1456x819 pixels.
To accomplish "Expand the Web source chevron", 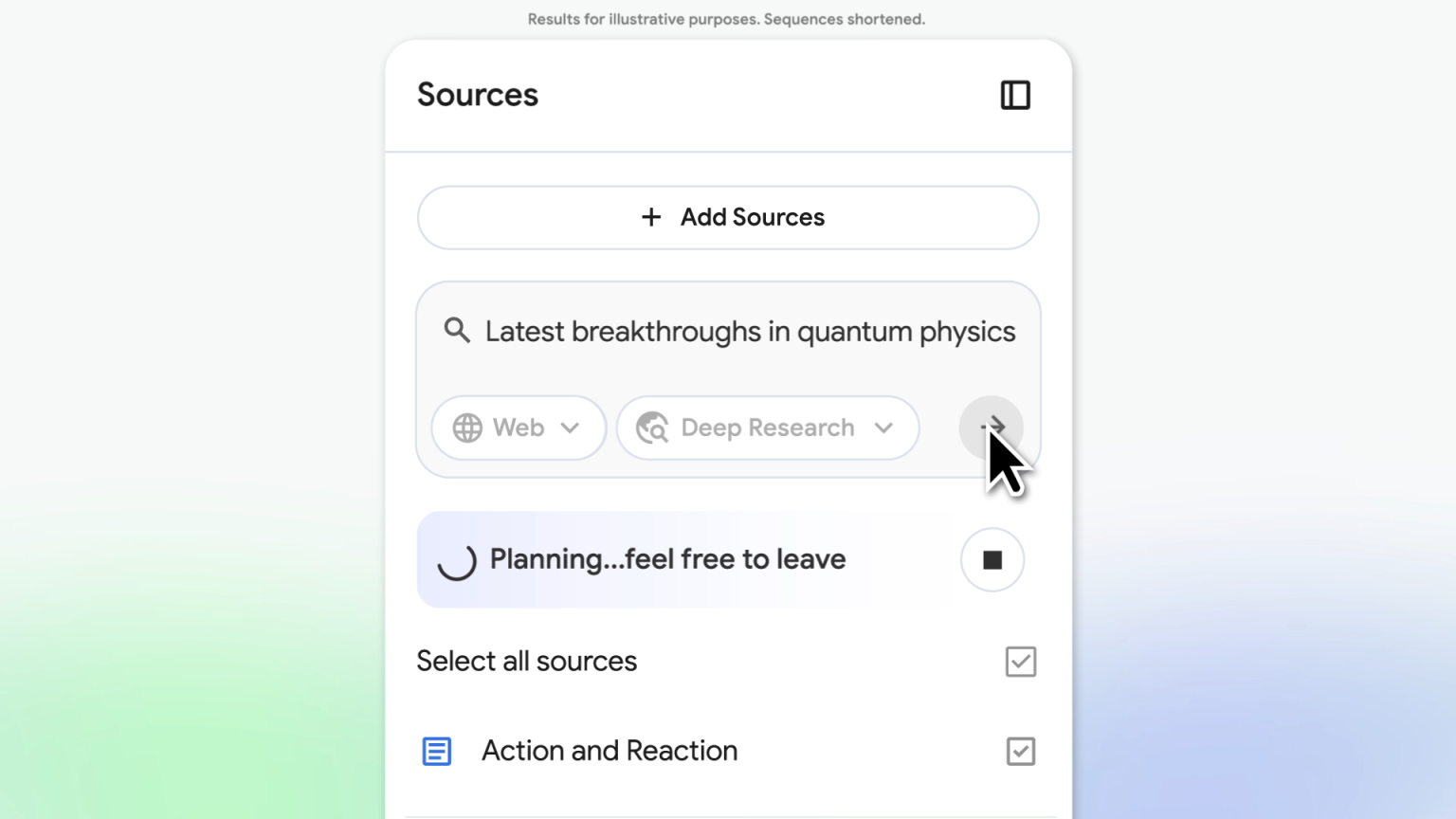I will [x=570, y=428].
